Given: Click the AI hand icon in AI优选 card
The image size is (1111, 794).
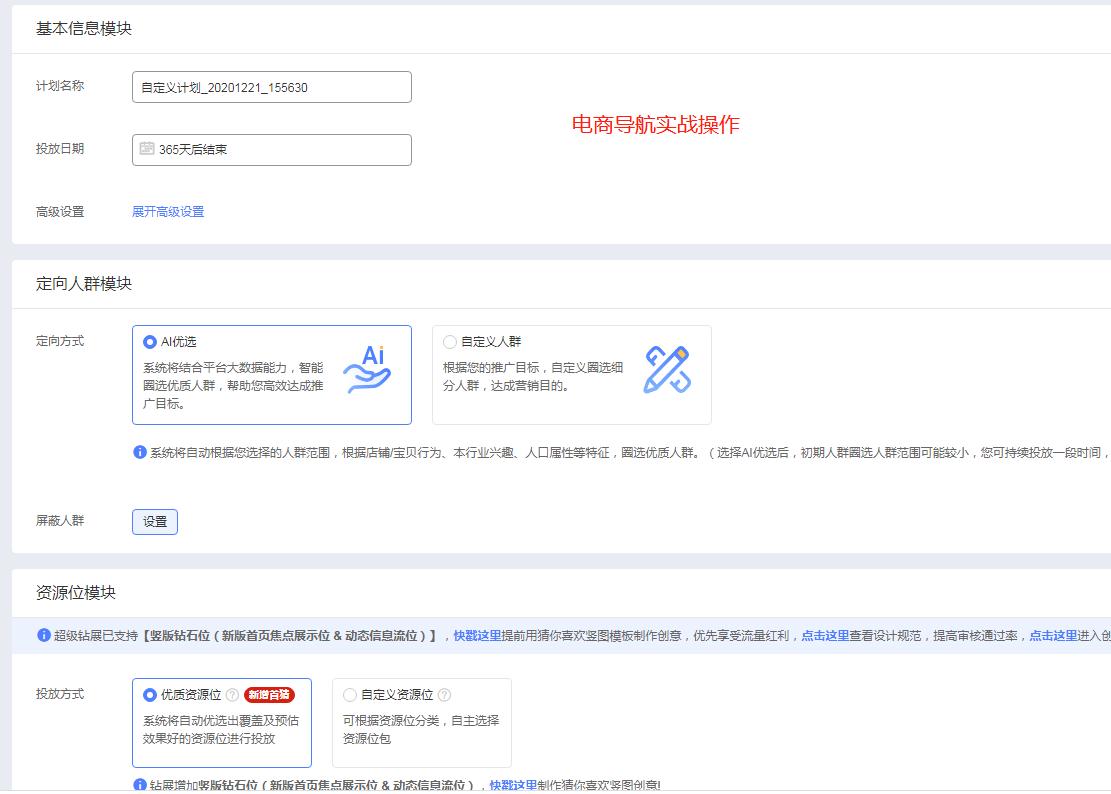Looking at the screenshot, I should coord(367,371).
